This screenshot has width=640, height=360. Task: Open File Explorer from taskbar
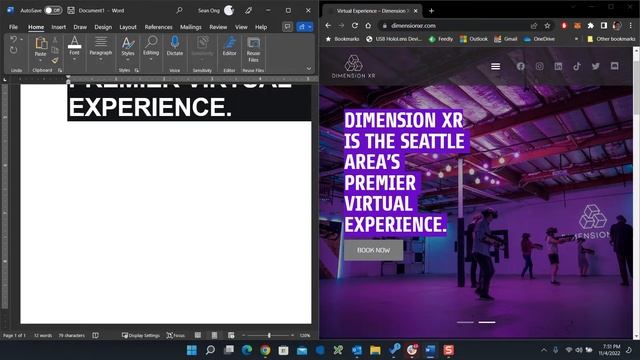coord(375,350)
